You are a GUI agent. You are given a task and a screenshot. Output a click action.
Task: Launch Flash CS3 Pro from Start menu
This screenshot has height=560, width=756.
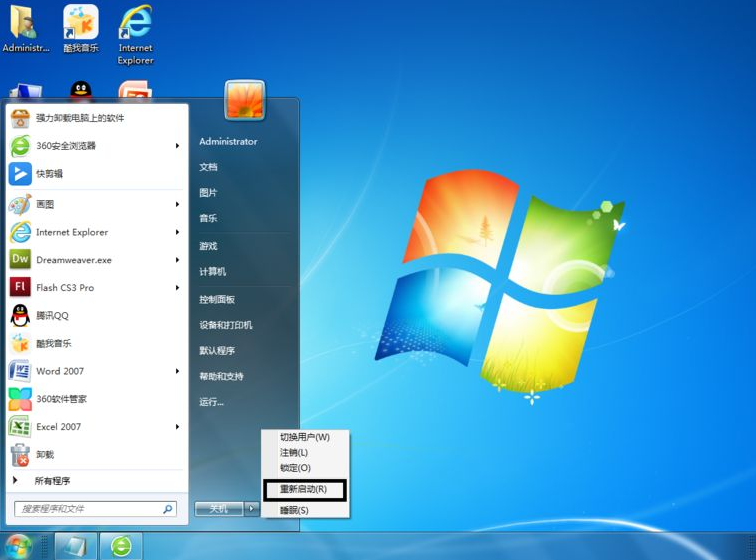click(20, 287)
